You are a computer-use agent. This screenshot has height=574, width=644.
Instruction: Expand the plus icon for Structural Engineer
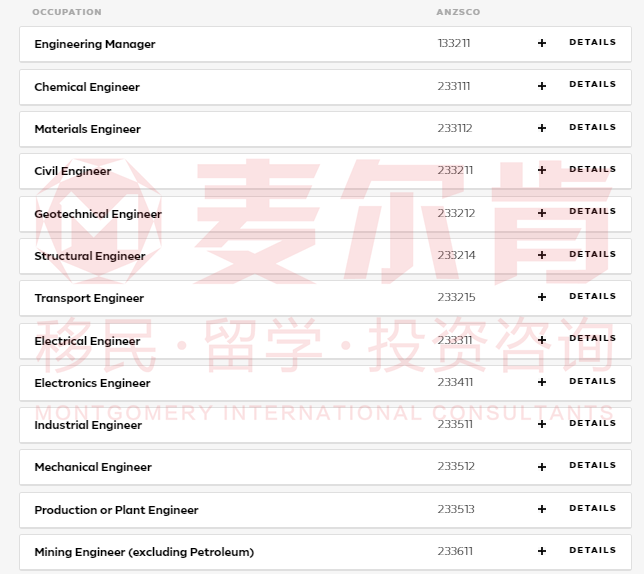(542, 255)
